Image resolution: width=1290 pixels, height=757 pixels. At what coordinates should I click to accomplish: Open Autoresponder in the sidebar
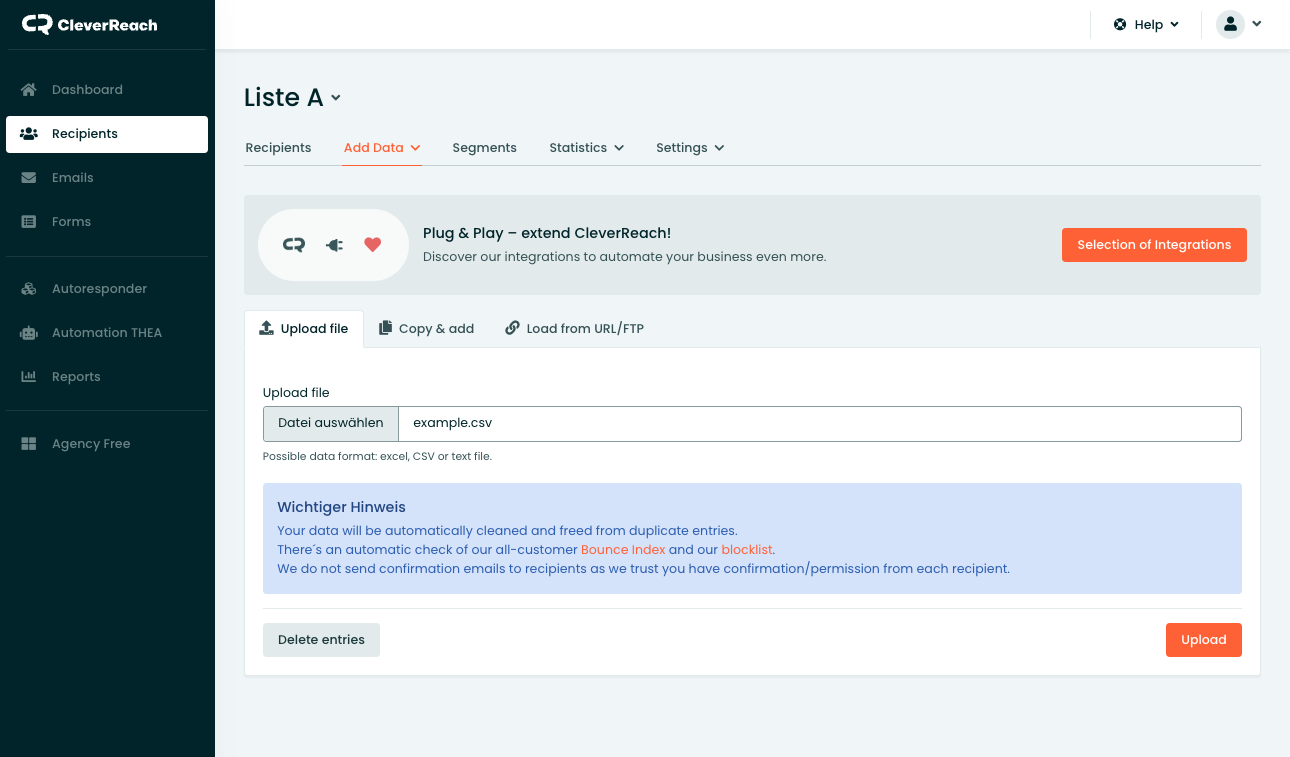click(107, 288)
